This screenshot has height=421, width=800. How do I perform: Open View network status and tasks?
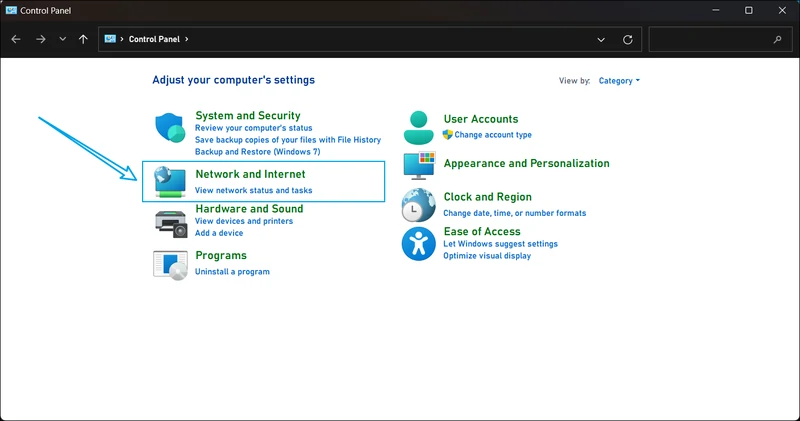coord(254,190)
